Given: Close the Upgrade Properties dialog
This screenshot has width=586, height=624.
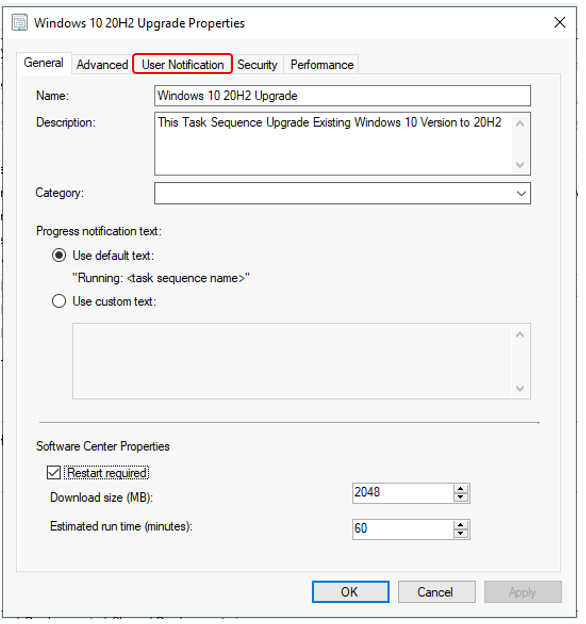Looking at the screenshot, I should pyautogui.click(x=559, y=22).
